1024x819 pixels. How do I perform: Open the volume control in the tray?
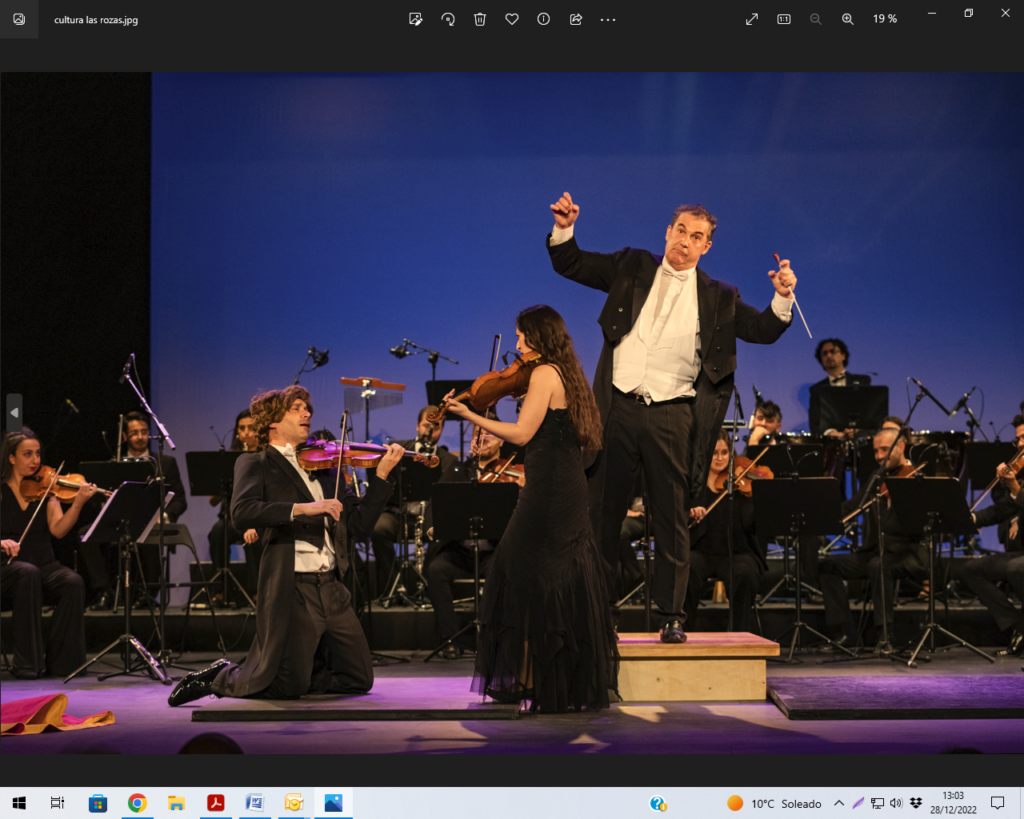[896, 803]
